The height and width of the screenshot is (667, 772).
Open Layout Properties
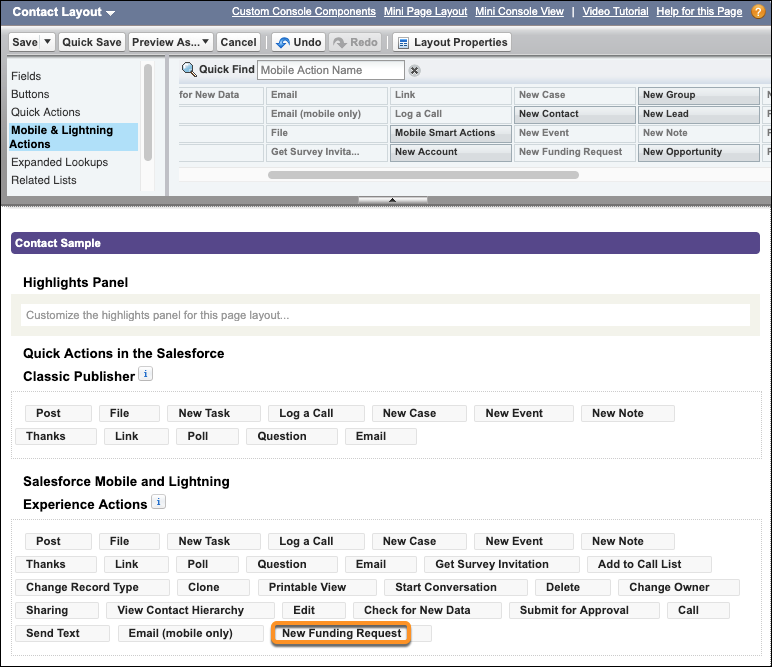click(x=451, y=43)
